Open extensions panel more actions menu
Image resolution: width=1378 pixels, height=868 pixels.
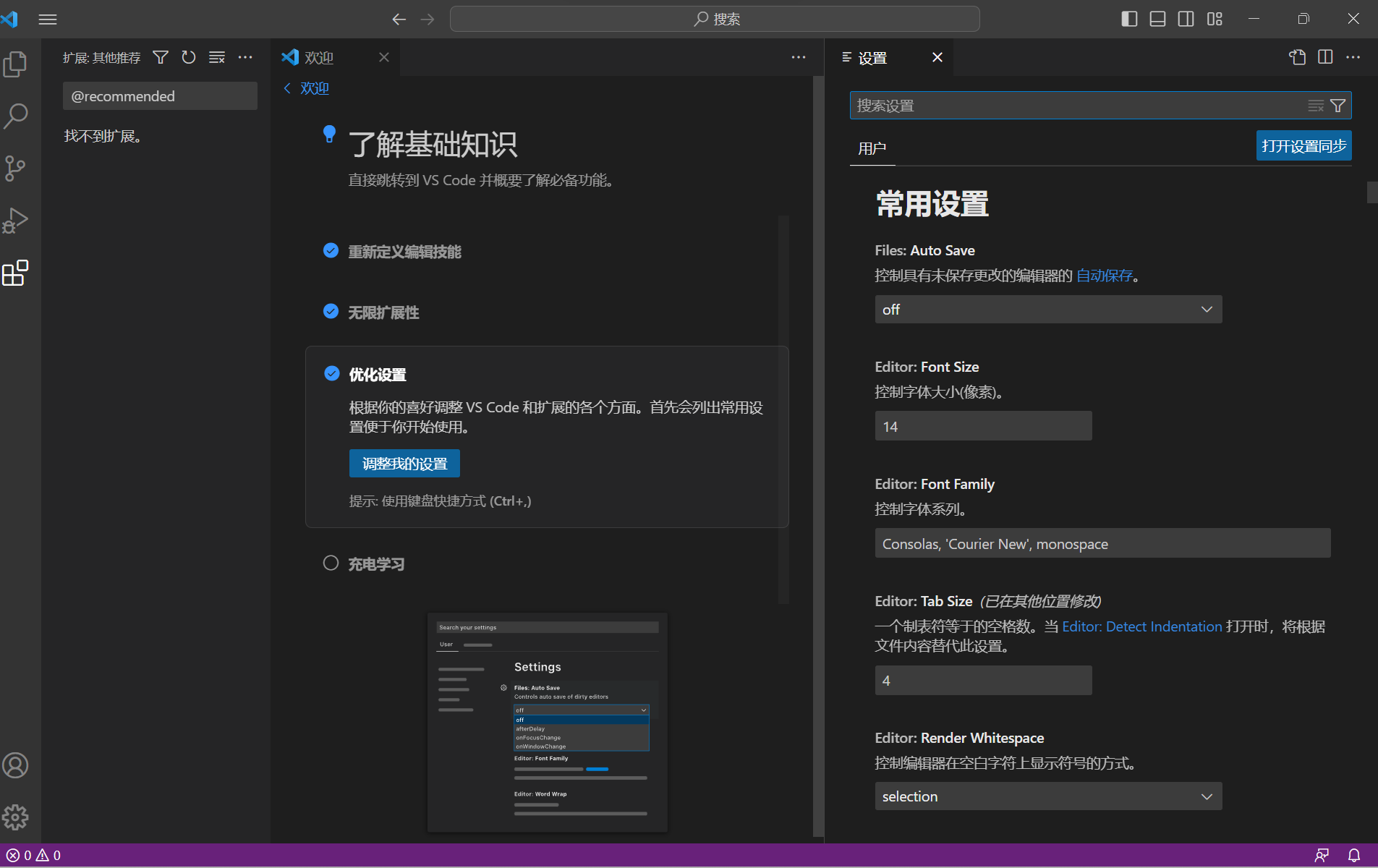click(x=245, y=57)
